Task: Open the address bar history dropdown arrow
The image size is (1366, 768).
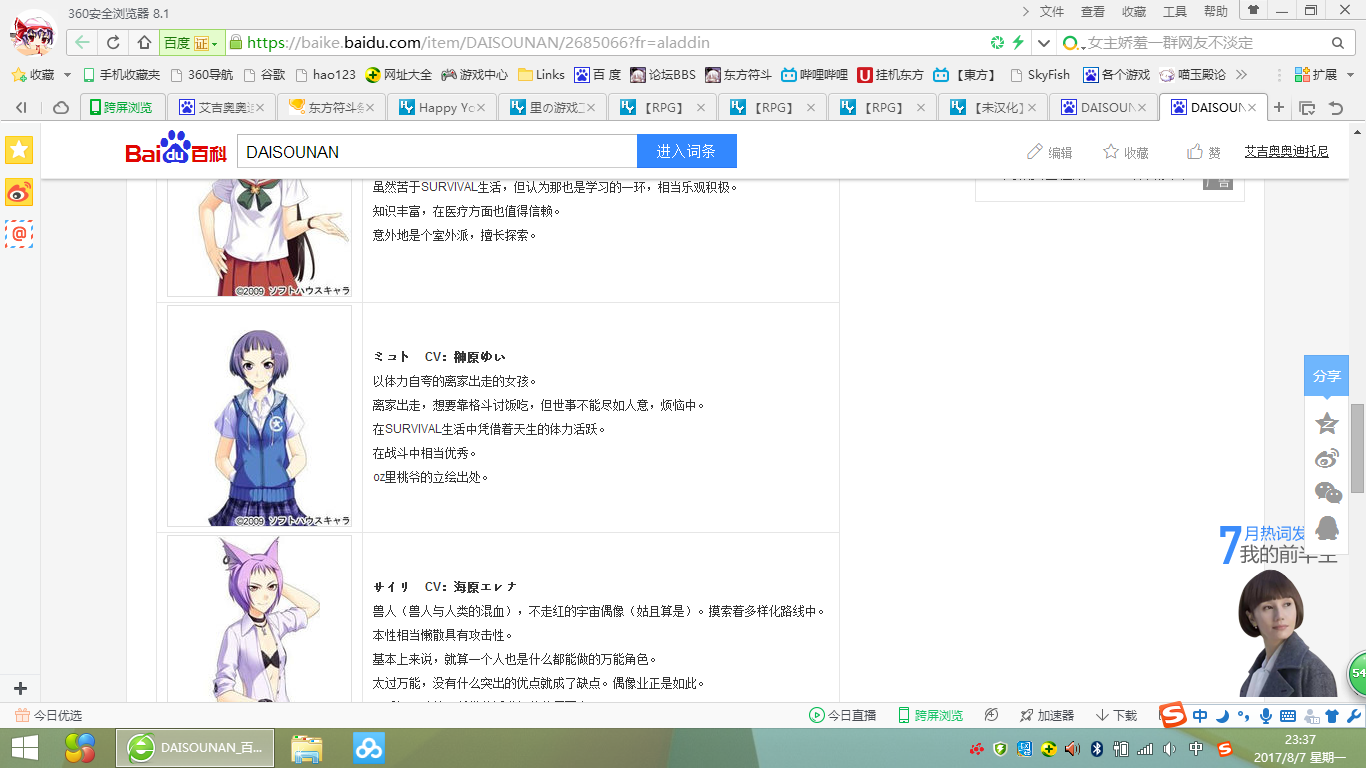Action: [1044, 43]
